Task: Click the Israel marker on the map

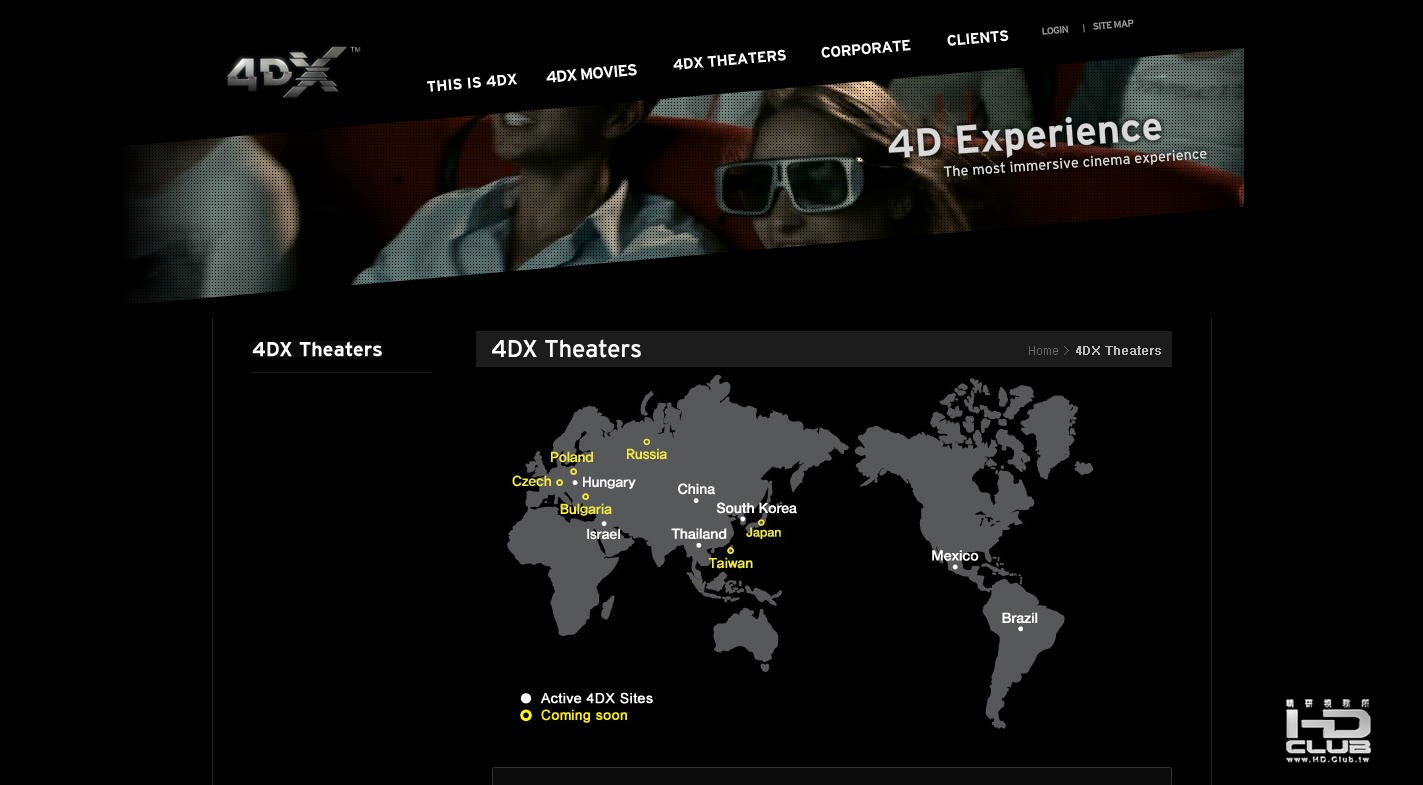Action: coord(603,523)
